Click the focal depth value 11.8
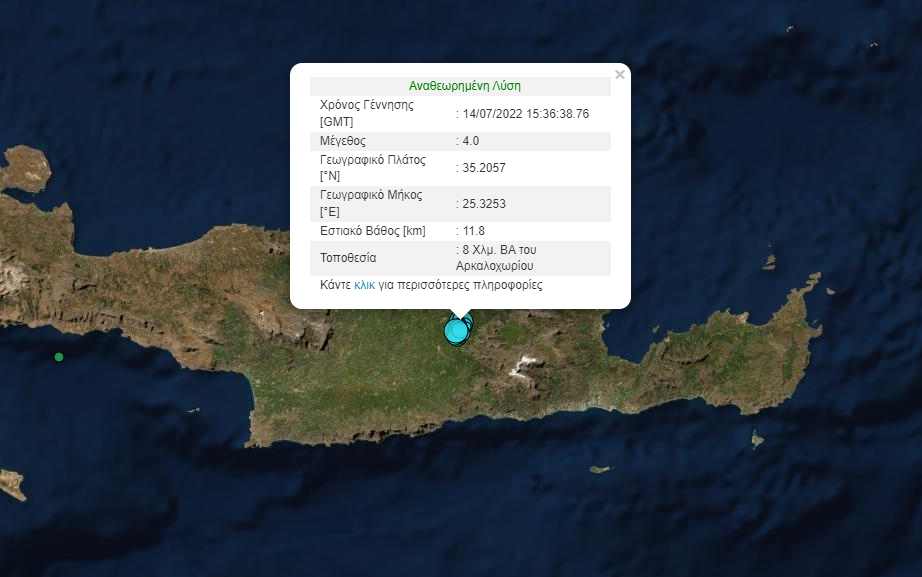 click(x=473, y=231)
